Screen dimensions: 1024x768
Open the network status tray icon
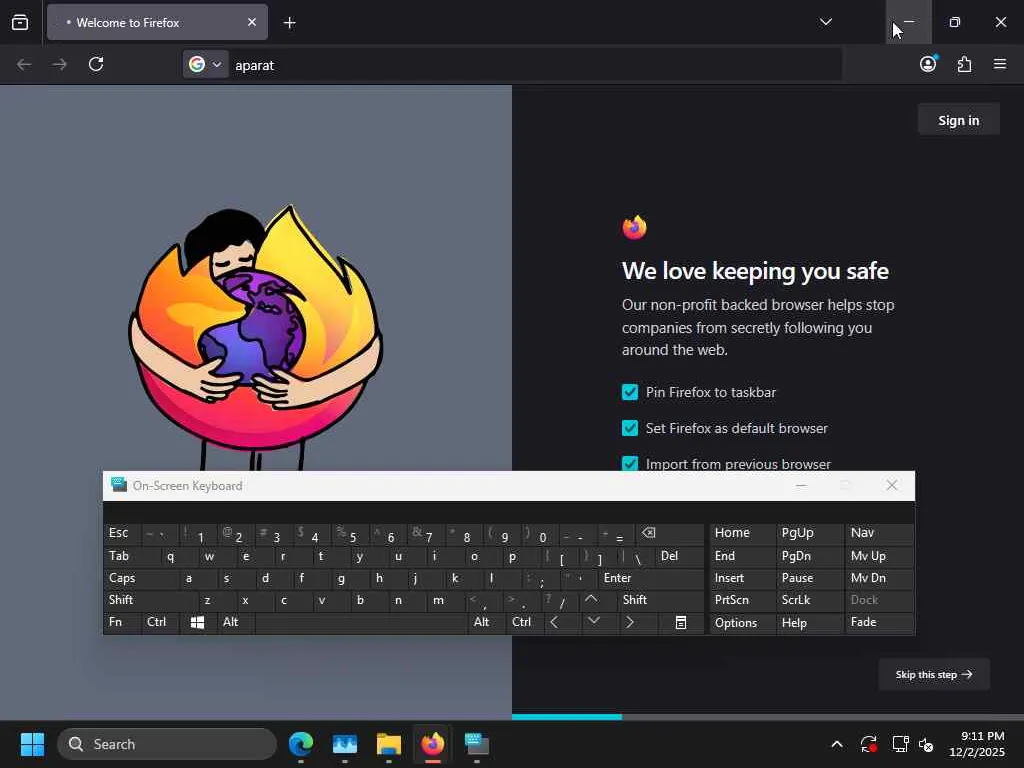coord(900,744)
